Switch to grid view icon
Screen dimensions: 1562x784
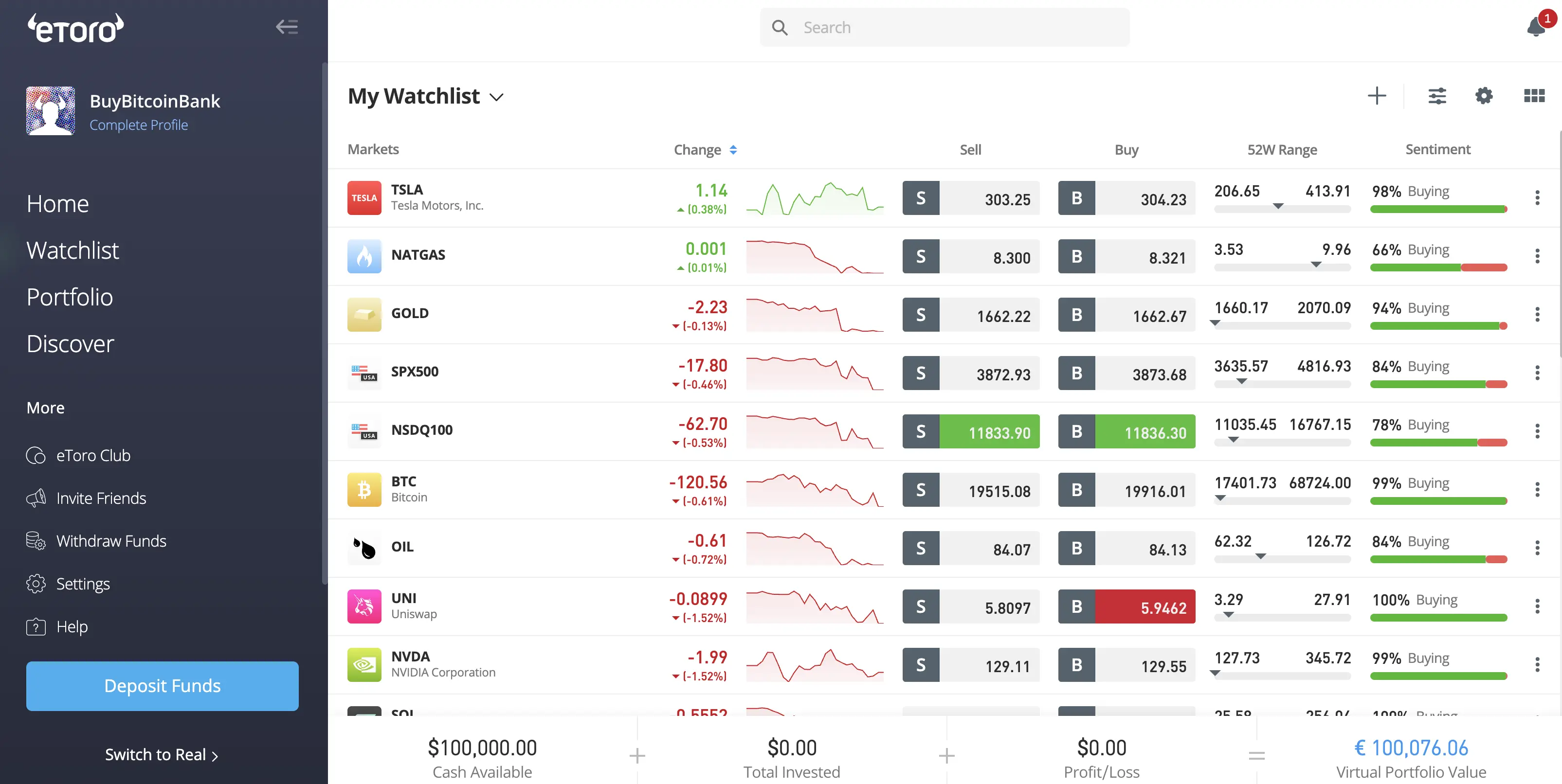(1534, 96)
